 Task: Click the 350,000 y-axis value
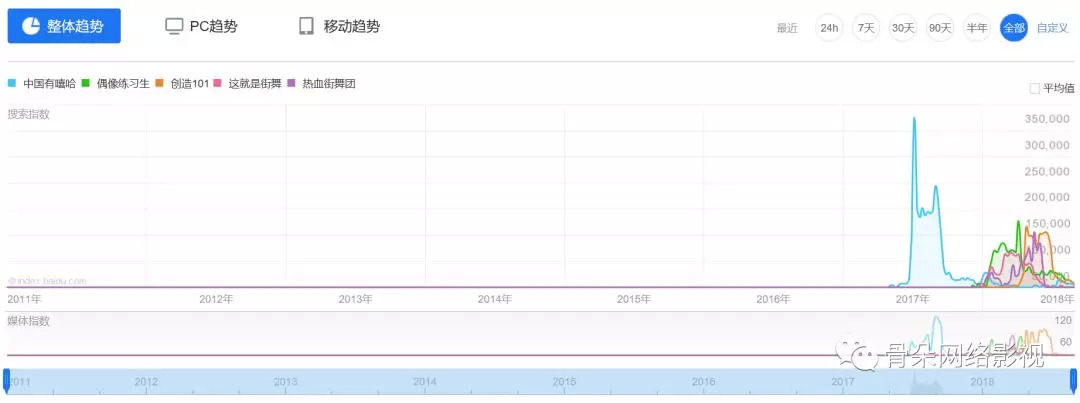[x=1048, y=119]
